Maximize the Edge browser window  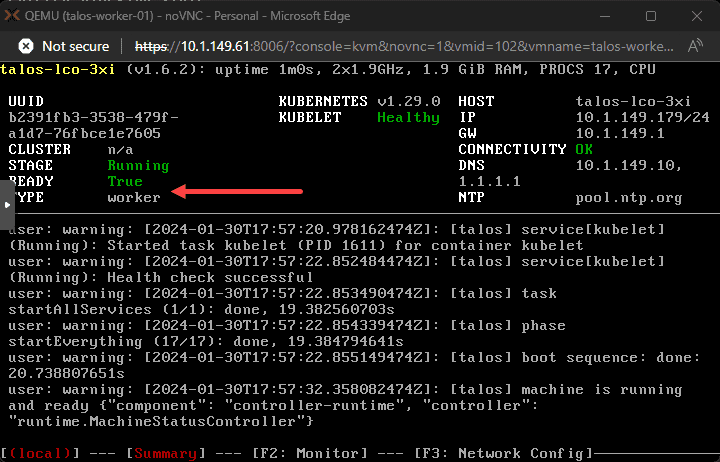[x=651, y=16]
